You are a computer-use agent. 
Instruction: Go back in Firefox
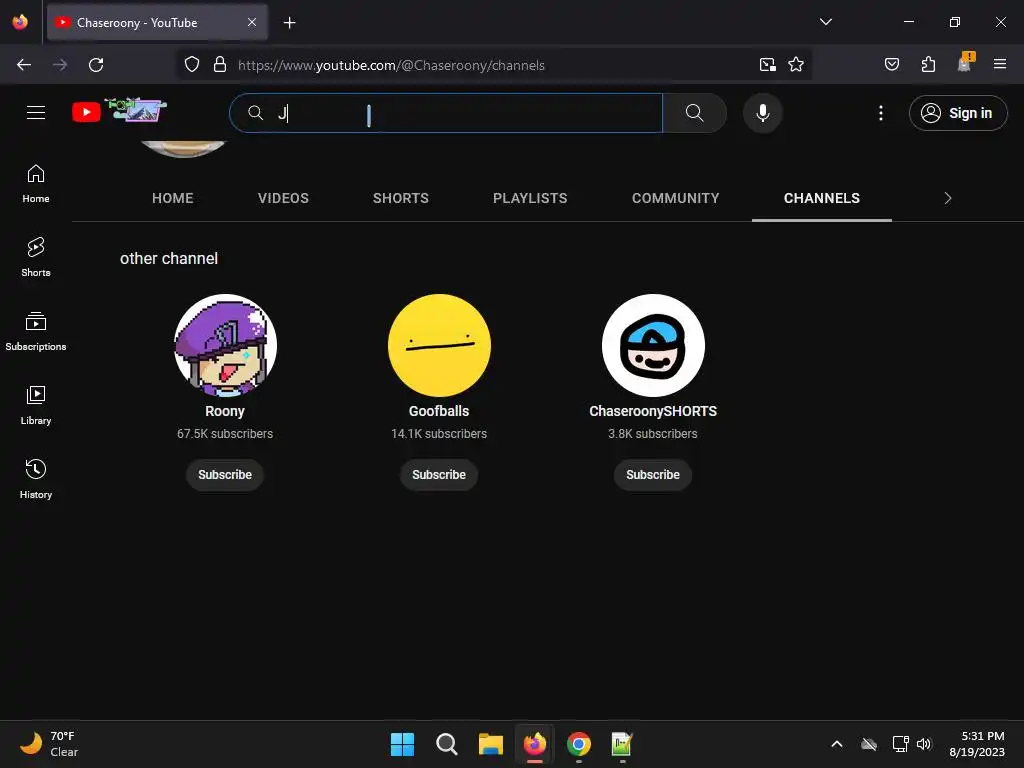pos(24,65)
